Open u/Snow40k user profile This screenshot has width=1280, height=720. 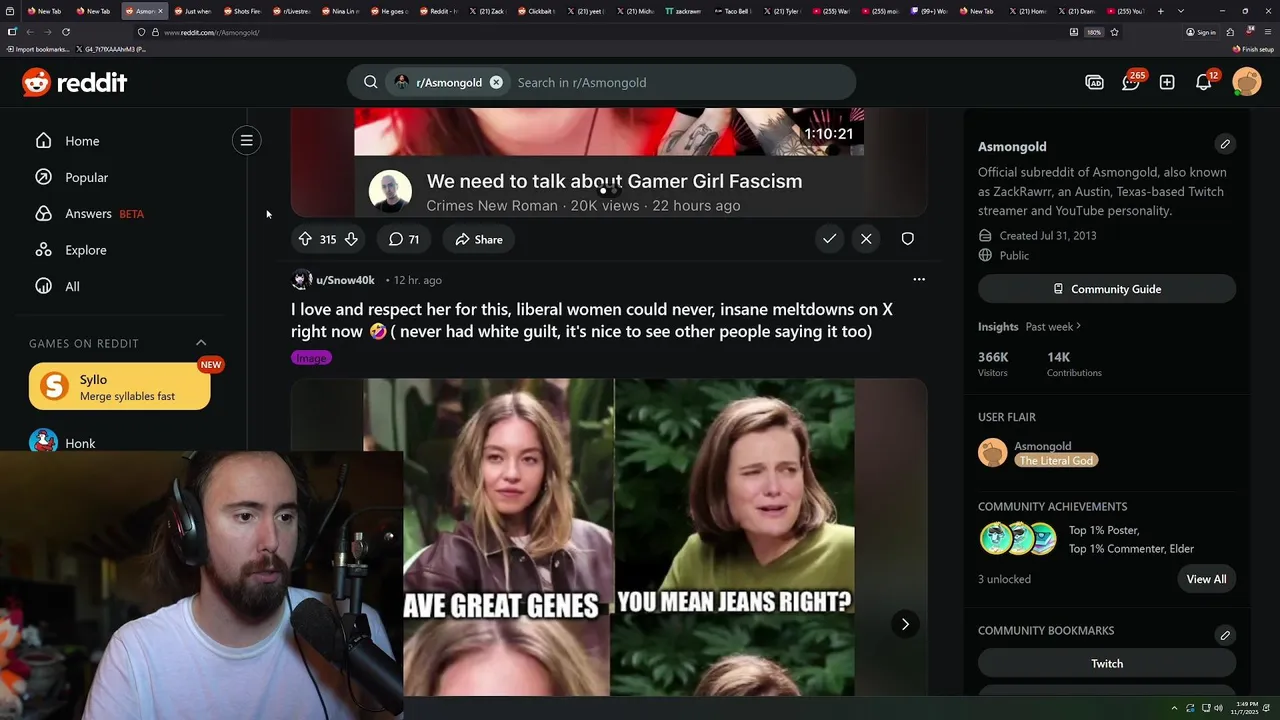coord(345,280)
